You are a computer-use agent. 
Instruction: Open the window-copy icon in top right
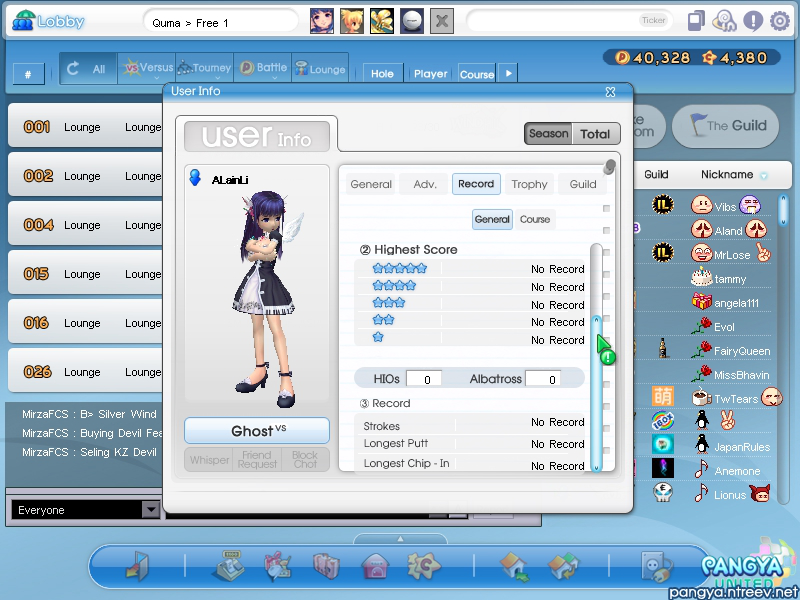696,21
